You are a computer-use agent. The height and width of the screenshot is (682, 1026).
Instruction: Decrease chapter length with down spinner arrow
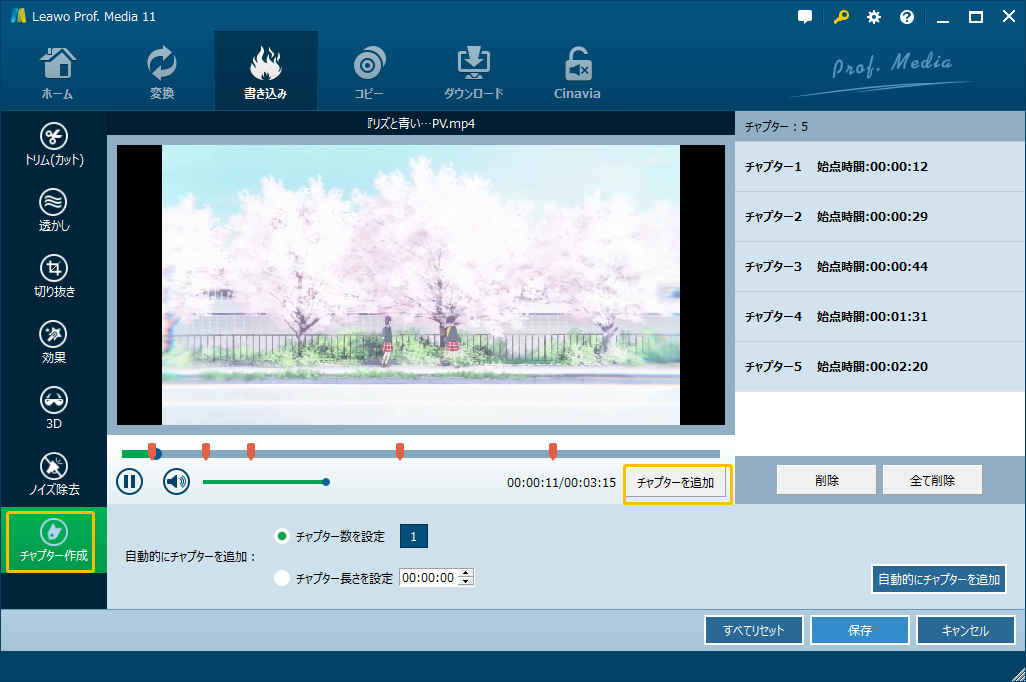(465, 582)
